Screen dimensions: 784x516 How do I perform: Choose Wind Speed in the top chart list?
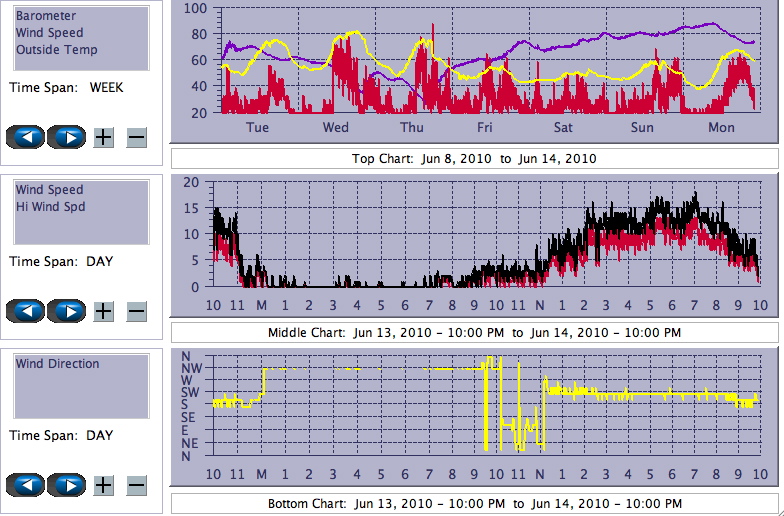pyautogui.click(x=49, y=33)
